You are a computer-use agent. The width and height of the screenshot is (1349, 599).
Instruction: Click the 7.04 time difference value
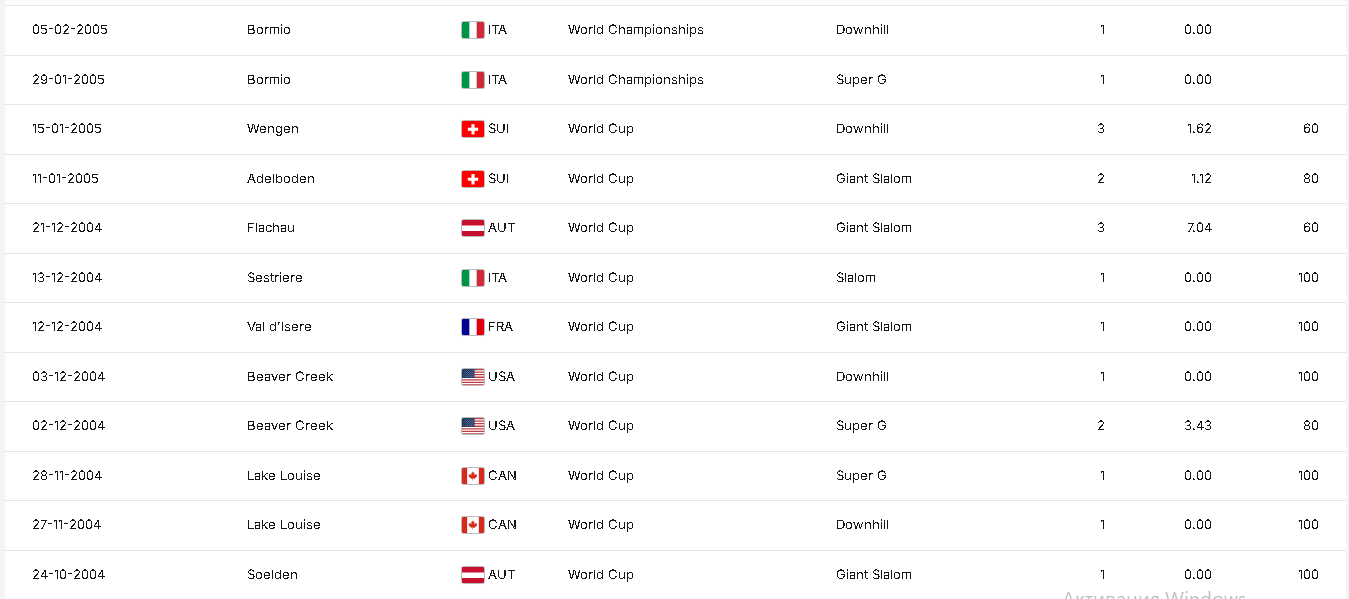pyautogui.click(x=1198, y=228)
